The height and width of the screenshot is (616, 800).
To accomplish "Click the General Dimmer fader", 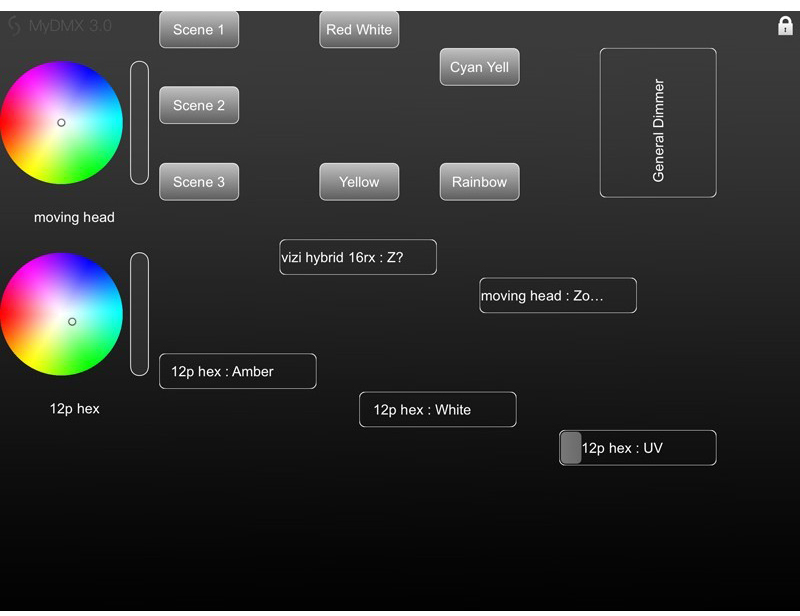I will (658, 123).
